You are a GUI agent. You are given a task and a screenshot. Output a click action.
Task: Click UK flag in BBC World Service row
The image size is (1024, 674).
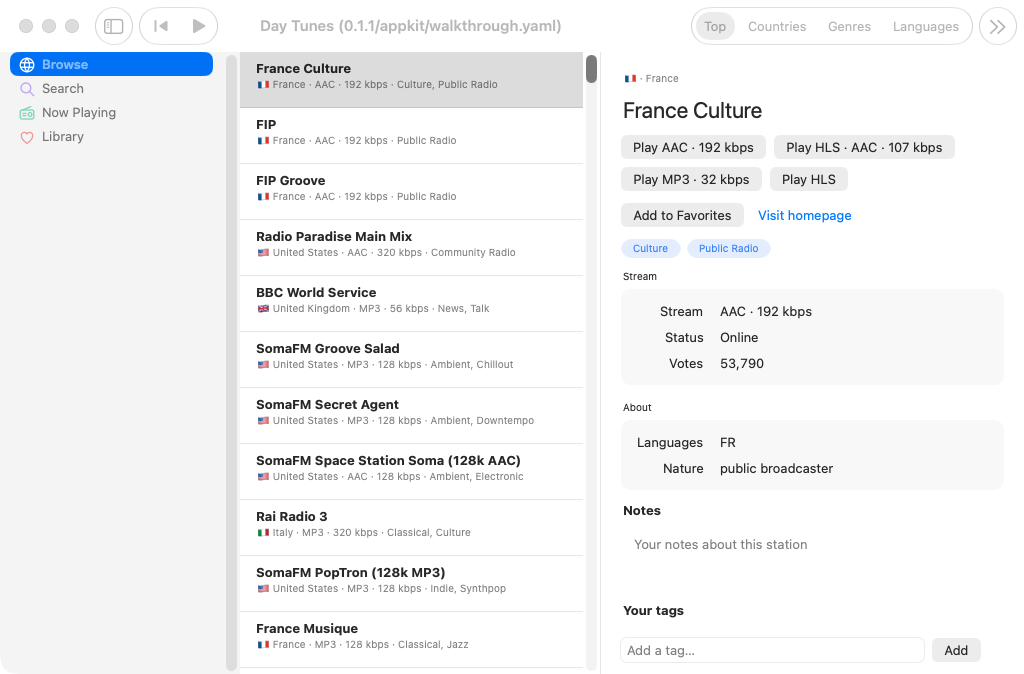click(263, 309)
